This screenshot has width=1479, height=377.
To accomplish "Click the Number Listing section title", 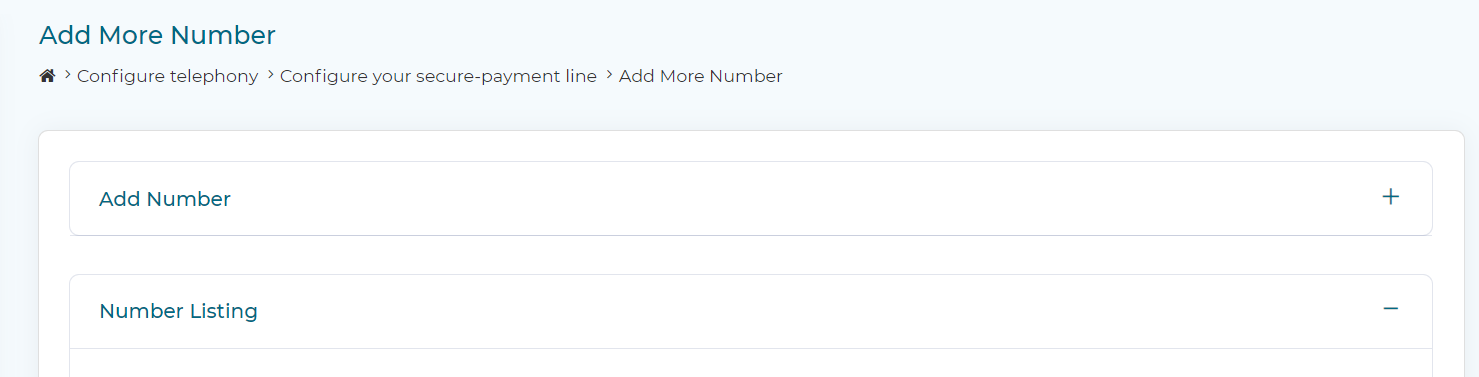I will pos(178,311).
